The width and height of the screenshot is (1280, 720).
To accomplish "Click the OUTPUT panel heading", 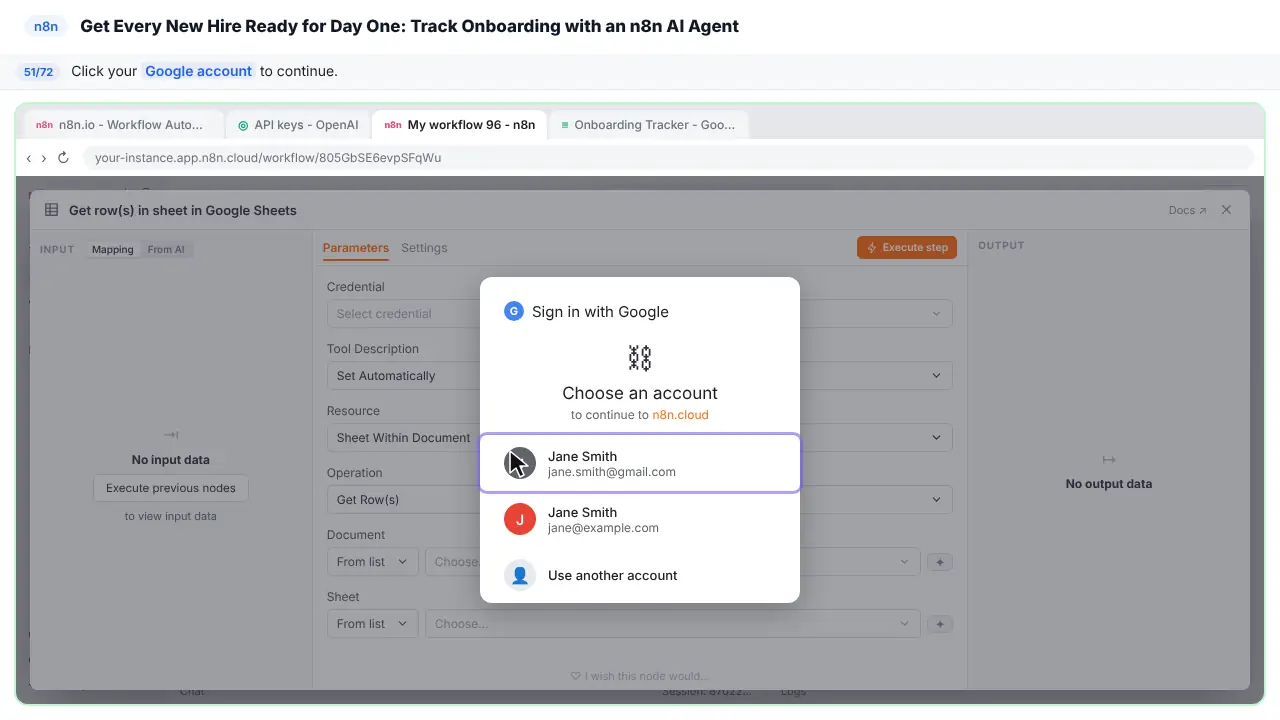I will click(1001, 246).
